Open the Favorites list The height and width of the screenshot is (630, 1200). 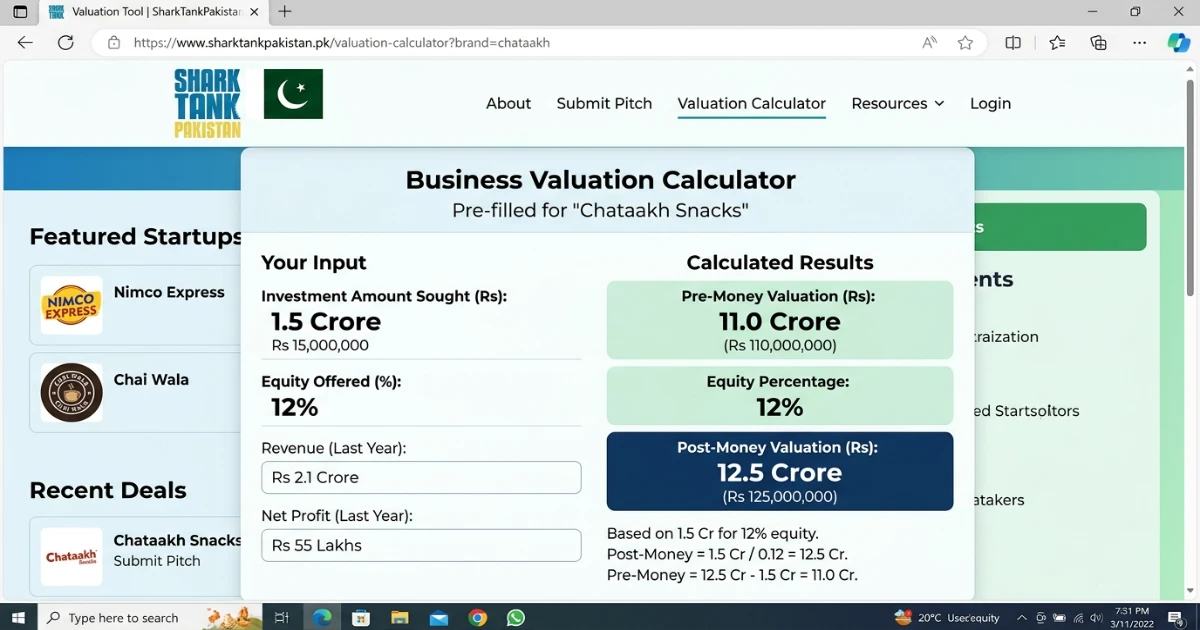(x=1057, y=43)
